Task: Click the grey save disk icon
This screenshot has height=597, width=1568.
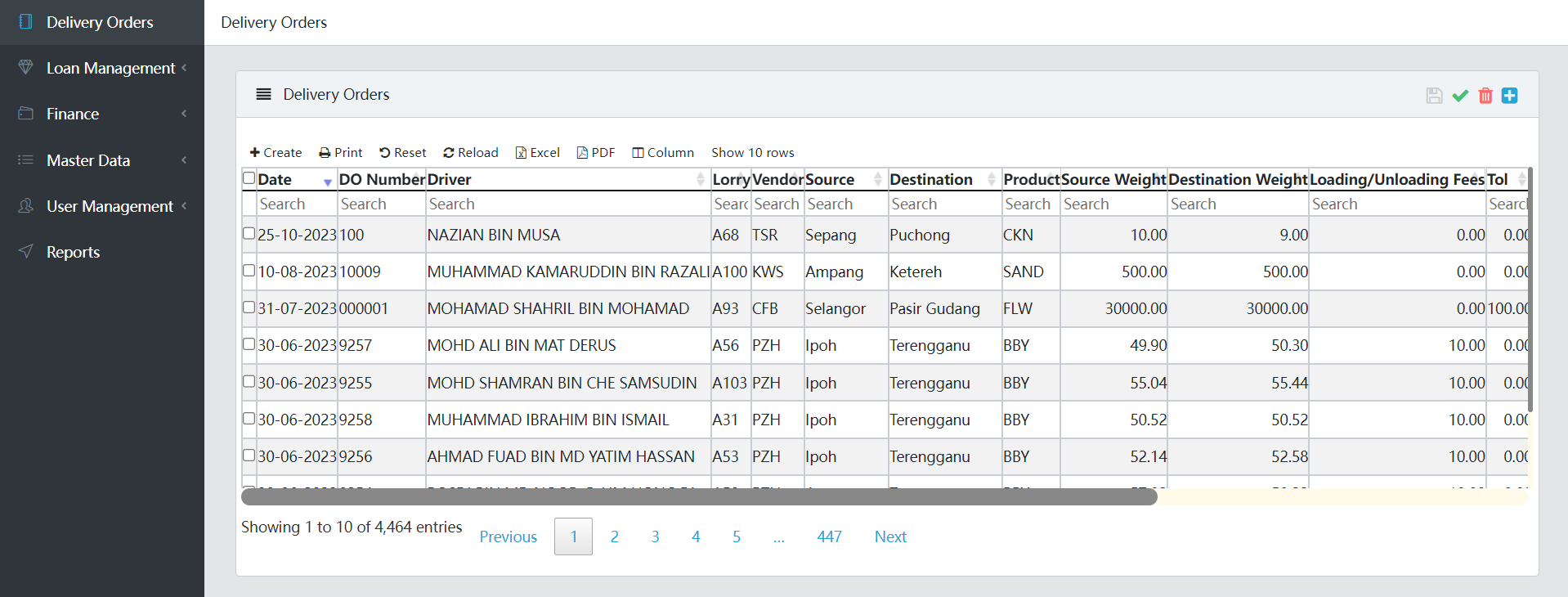Action: pyautogui.click(x=1434, y=96)
